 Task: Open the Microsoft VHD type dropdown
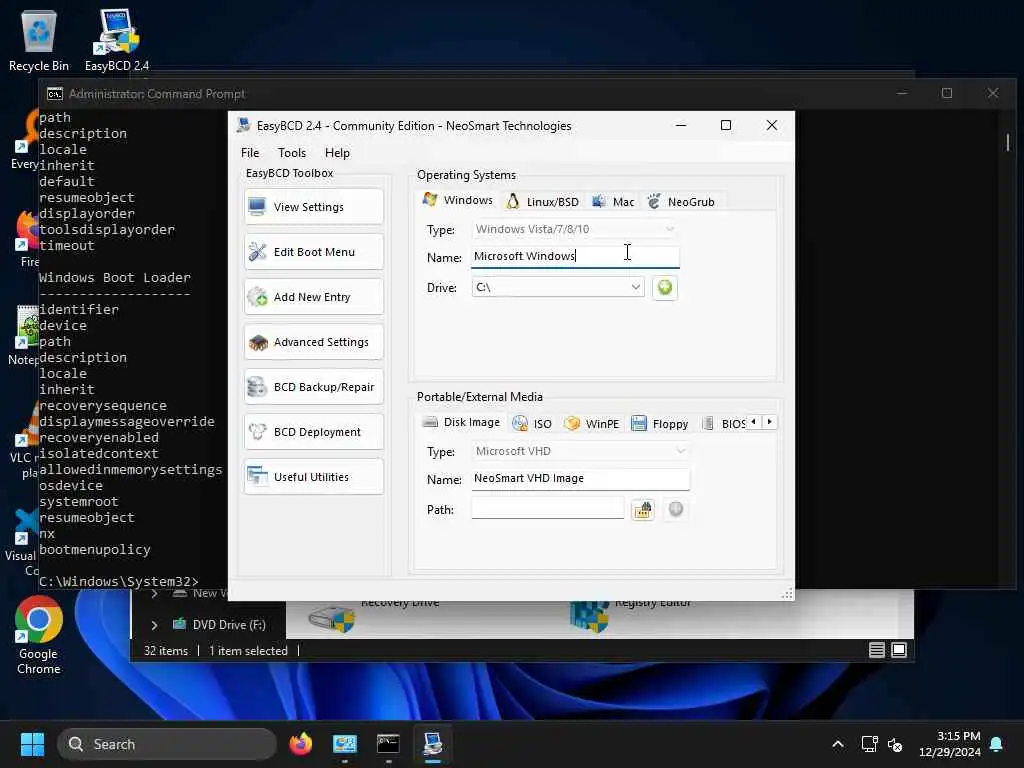(581, 451)
